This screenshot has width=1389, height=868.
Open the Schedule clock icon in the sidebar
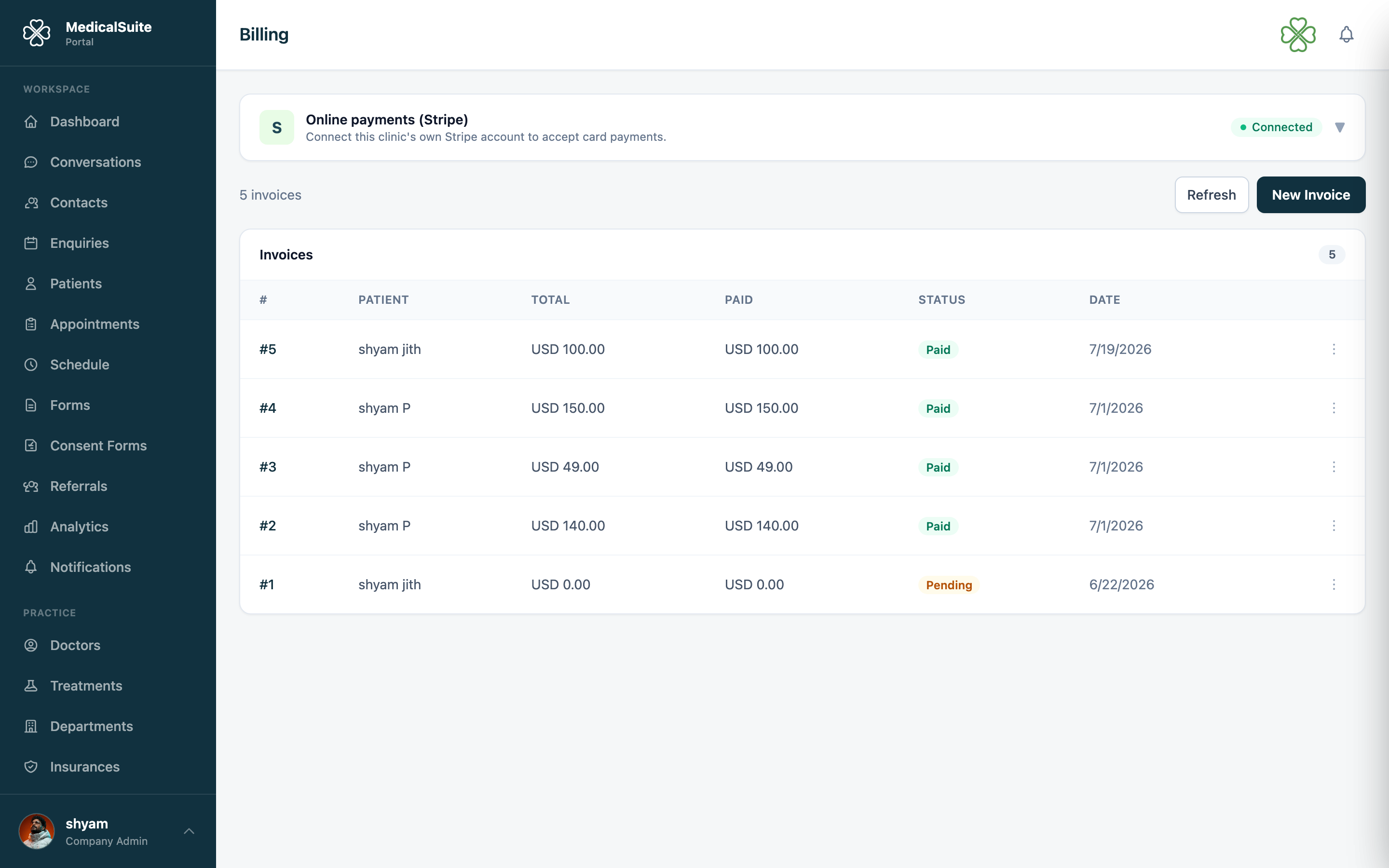point(31,365)
